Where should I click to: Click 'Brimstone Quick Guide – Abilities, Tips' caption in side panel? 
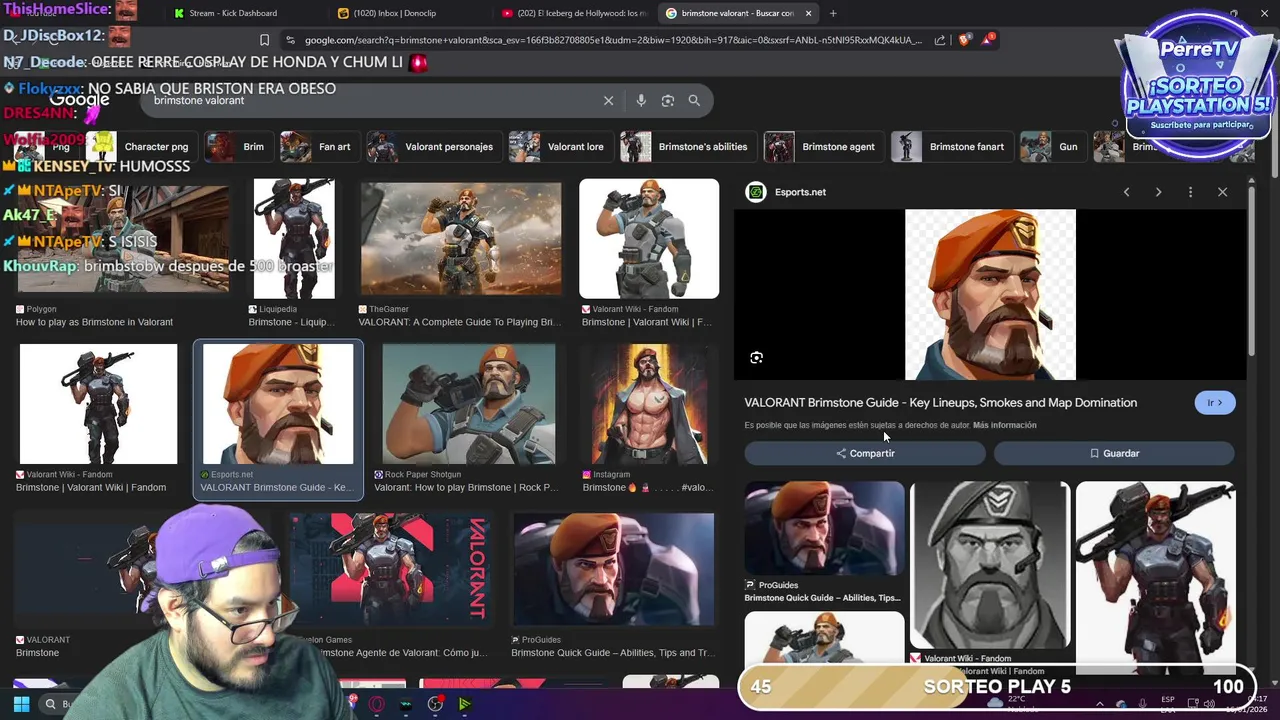coord(822,598)
